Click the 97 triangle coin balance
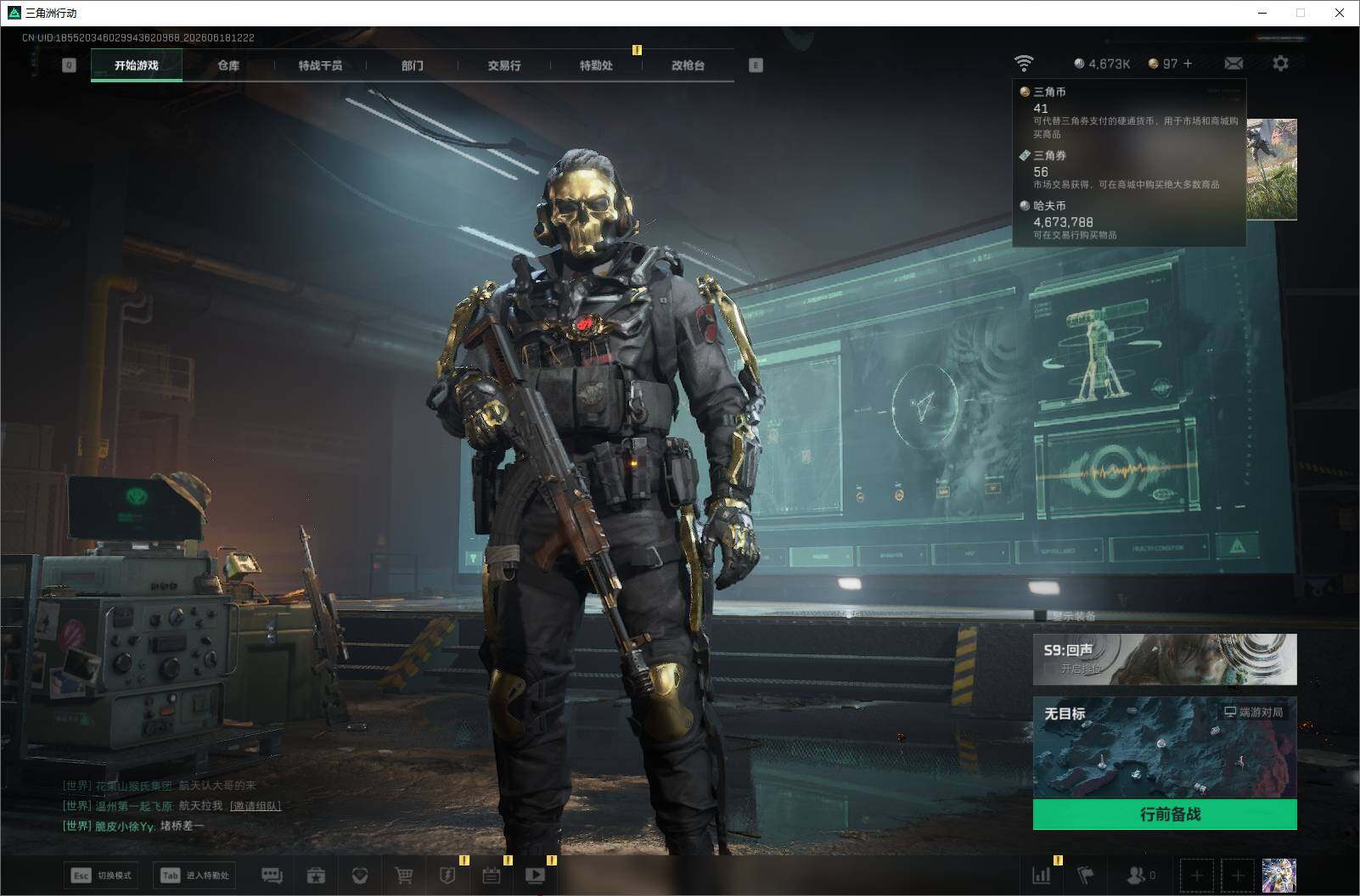 (1163, 64)
